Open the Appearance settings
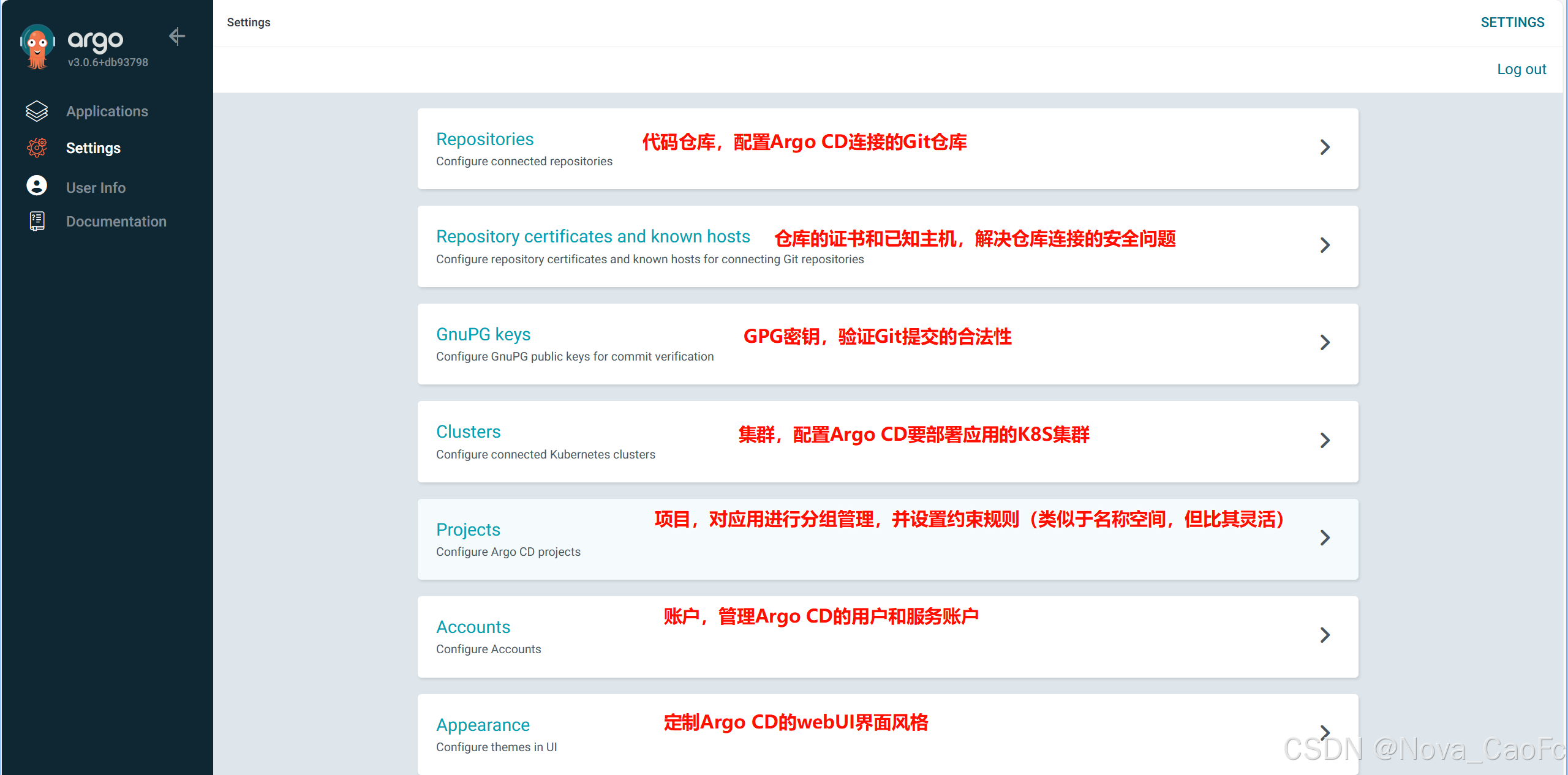 click(888, 734)
